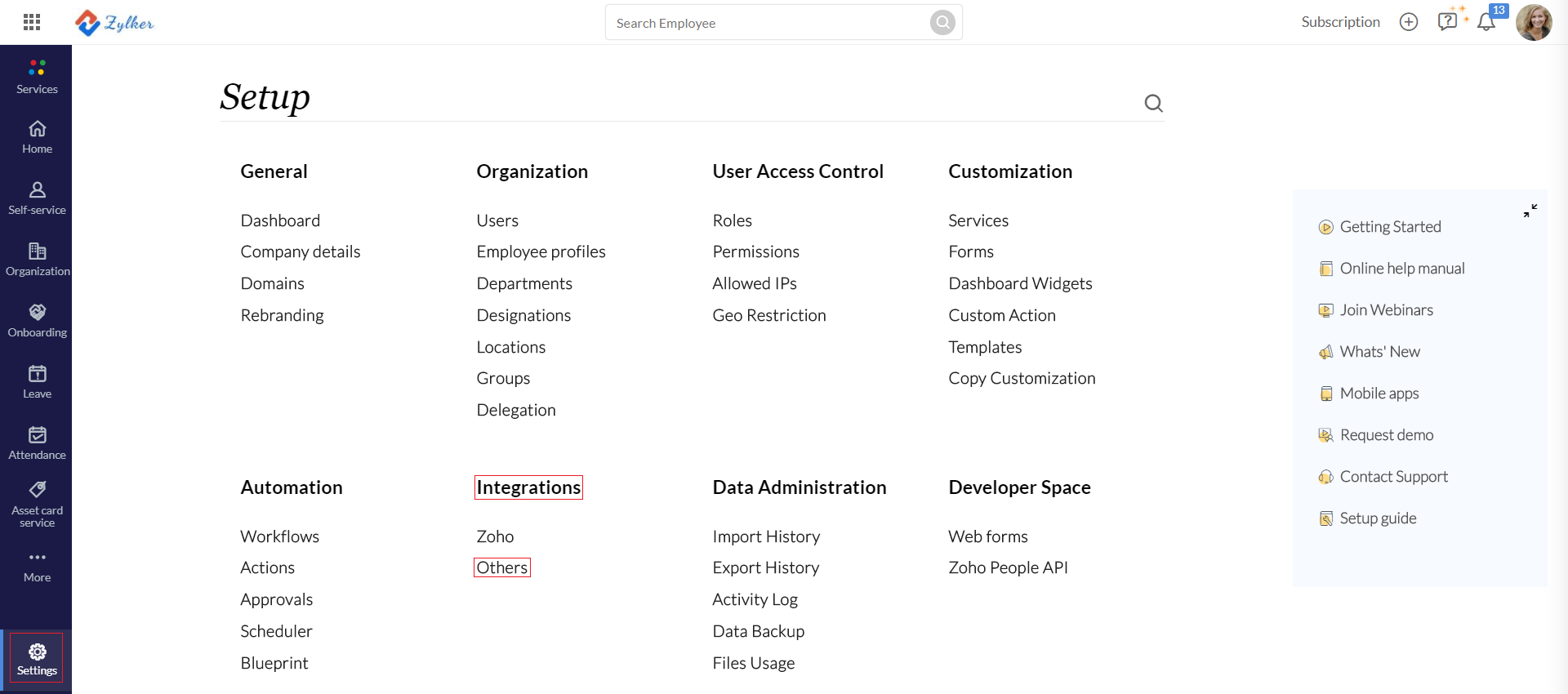1568x694 pixels.
Task: Open Attendance in the sidebar
Action: [37, 443]
